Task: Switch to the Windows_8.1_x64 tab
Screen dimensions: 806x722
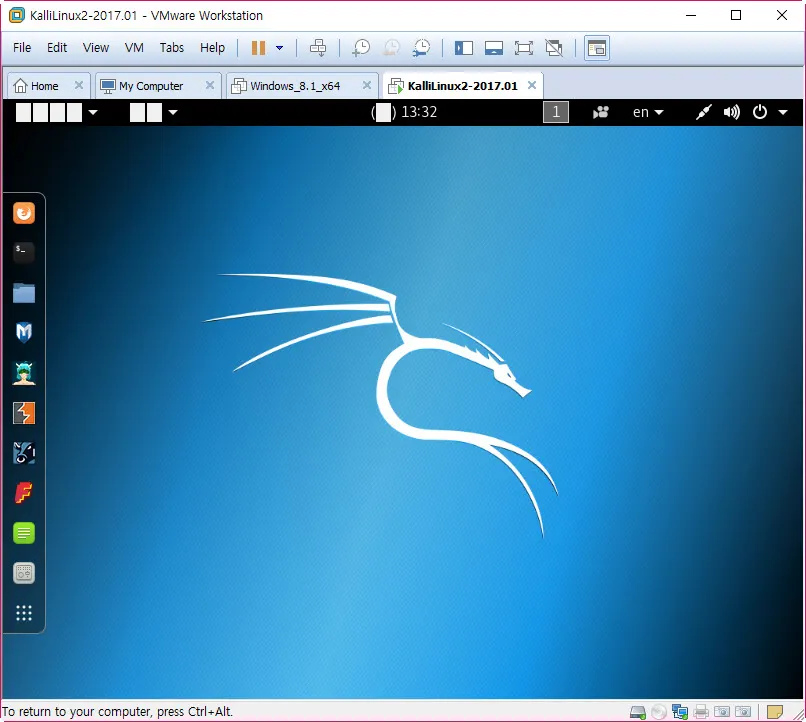Action: coord(295,86)
